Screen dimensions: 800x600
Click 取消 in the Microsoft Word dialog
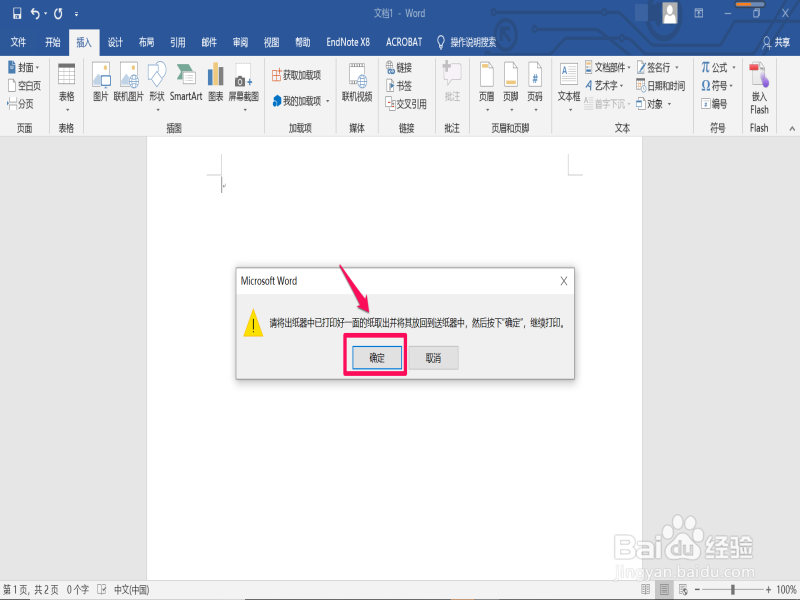433,358
